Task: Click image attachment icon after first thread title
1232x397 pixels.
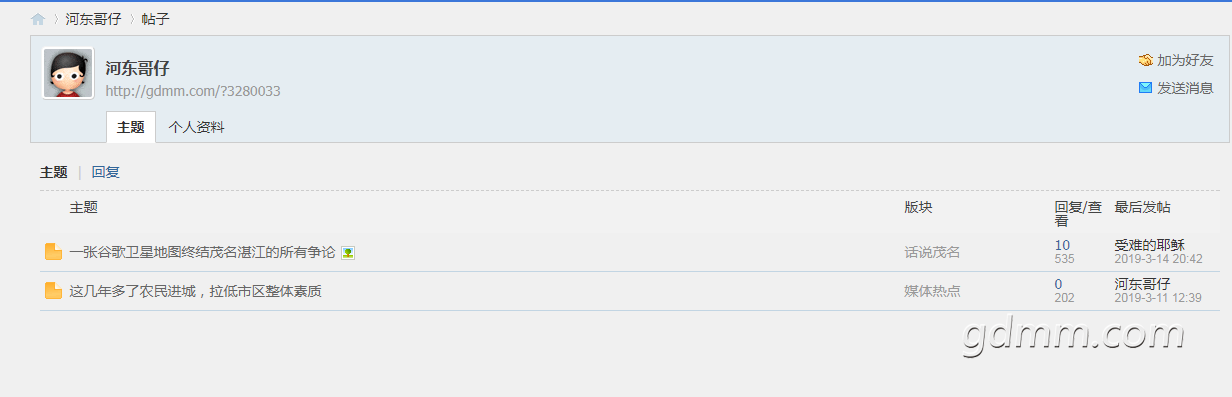Action: pyautogui.click(x=348, y=253)
